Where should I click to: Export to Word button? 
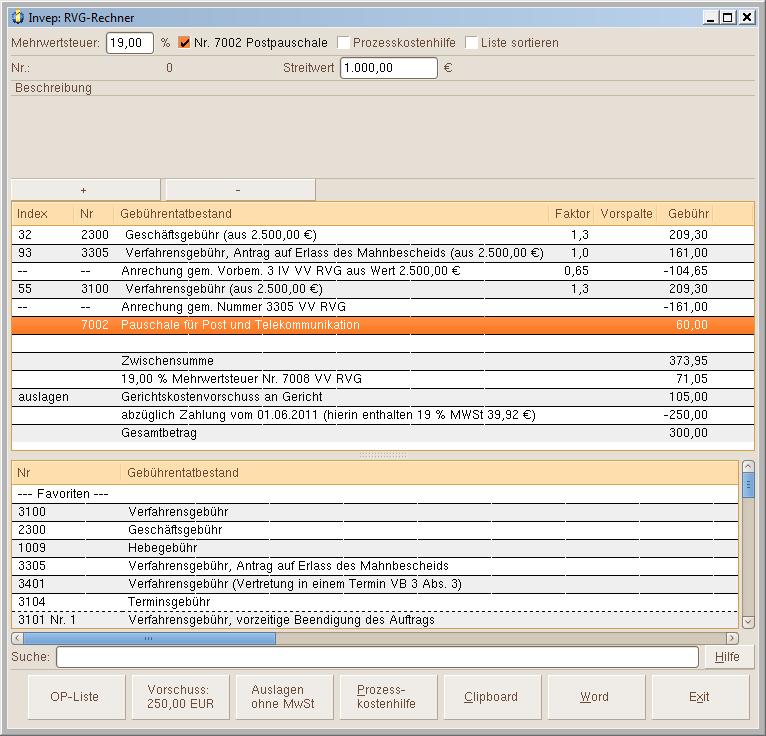click(x=596, y=697)
